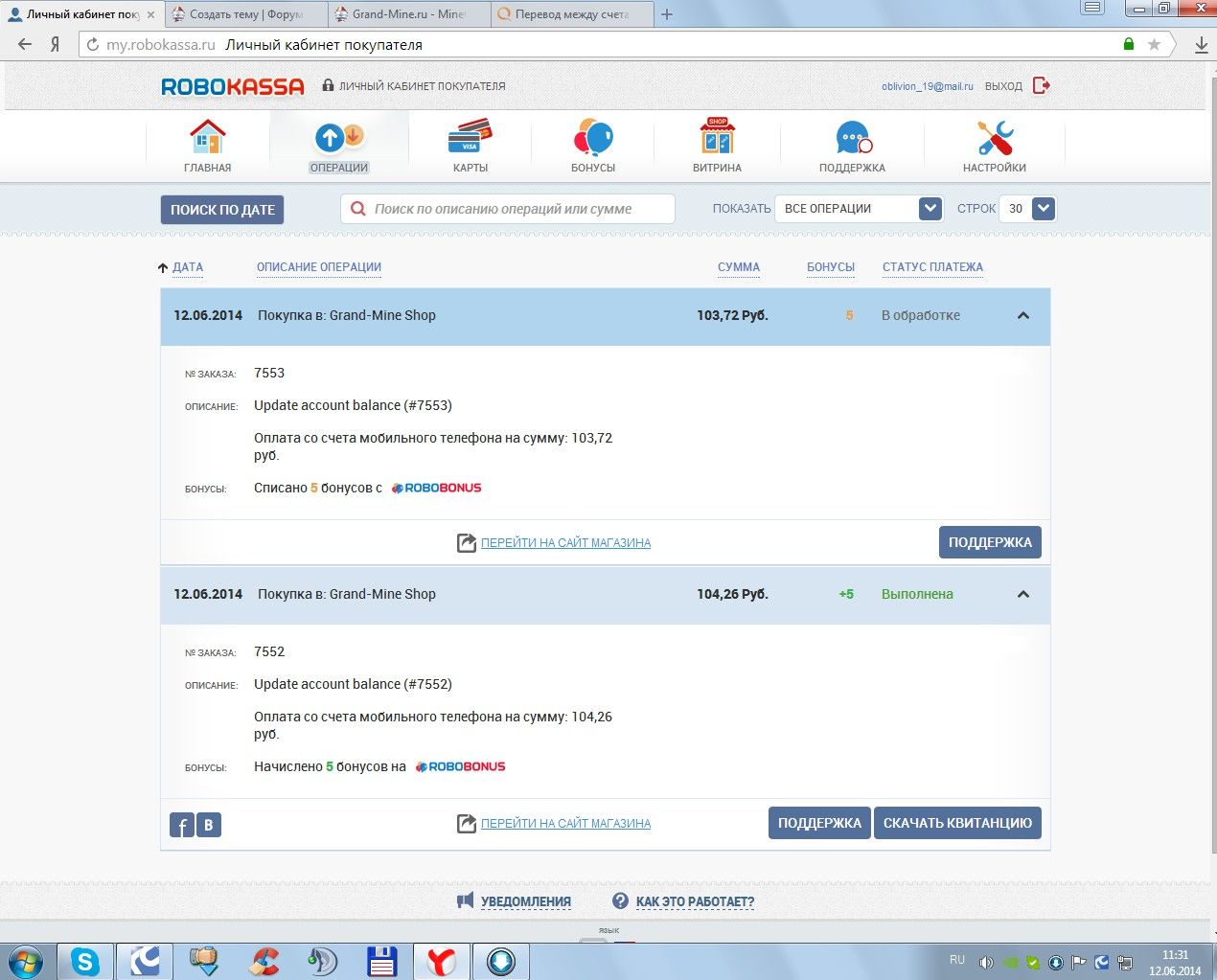Viewport: 1217px width, 980px height.
Task: Sort operations by Дата column
Action: coord(188,267)
